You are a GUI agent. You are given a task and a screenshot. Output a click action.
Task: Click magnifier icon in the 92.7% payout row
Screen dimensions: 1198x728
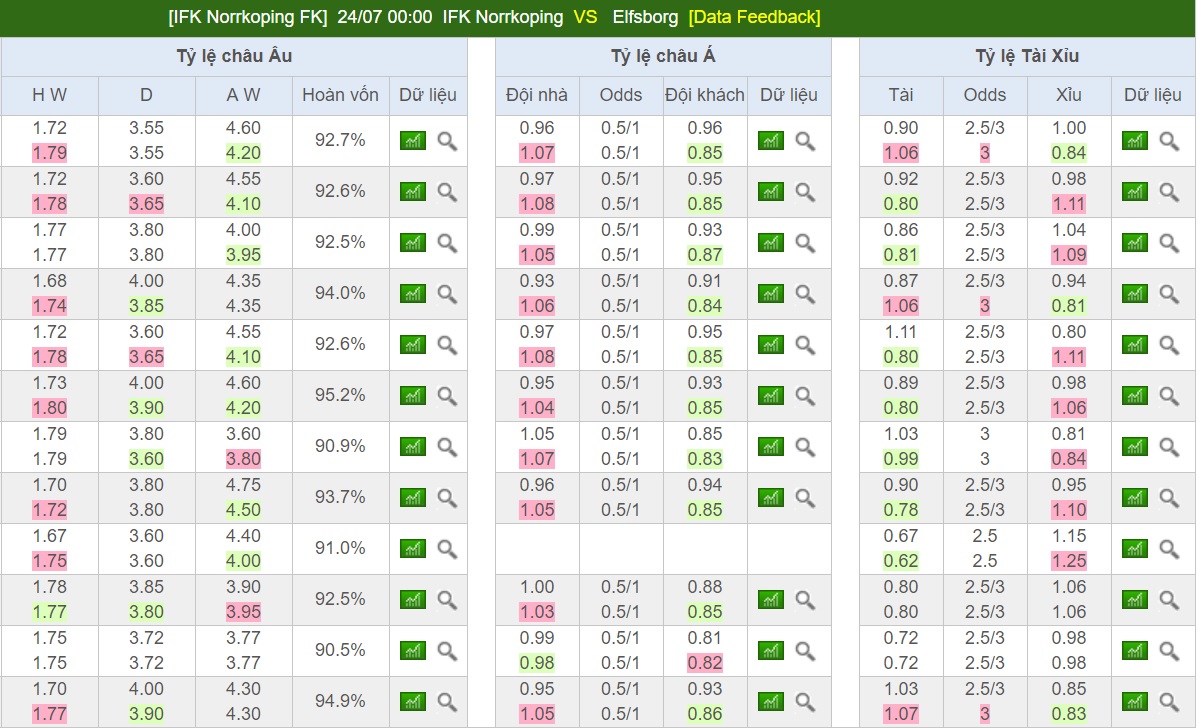tap(447, 141)
